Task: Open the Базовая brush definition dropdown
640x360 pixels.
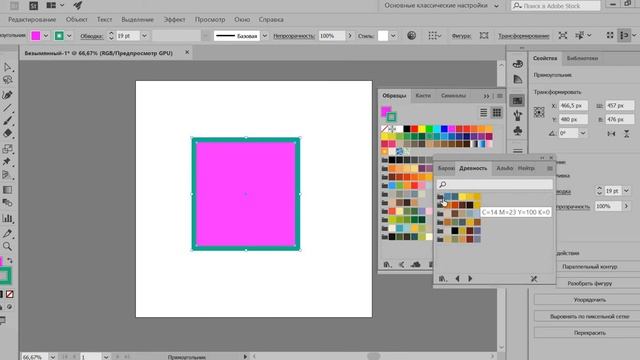Action: 264,36
